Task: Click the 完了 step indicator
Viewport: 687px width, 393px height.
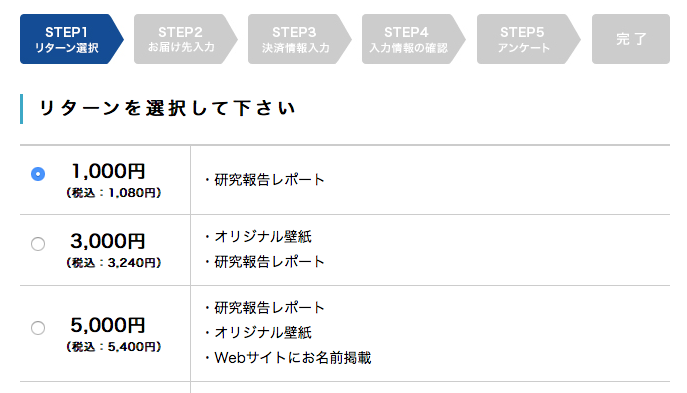Action: coord(631,39)
